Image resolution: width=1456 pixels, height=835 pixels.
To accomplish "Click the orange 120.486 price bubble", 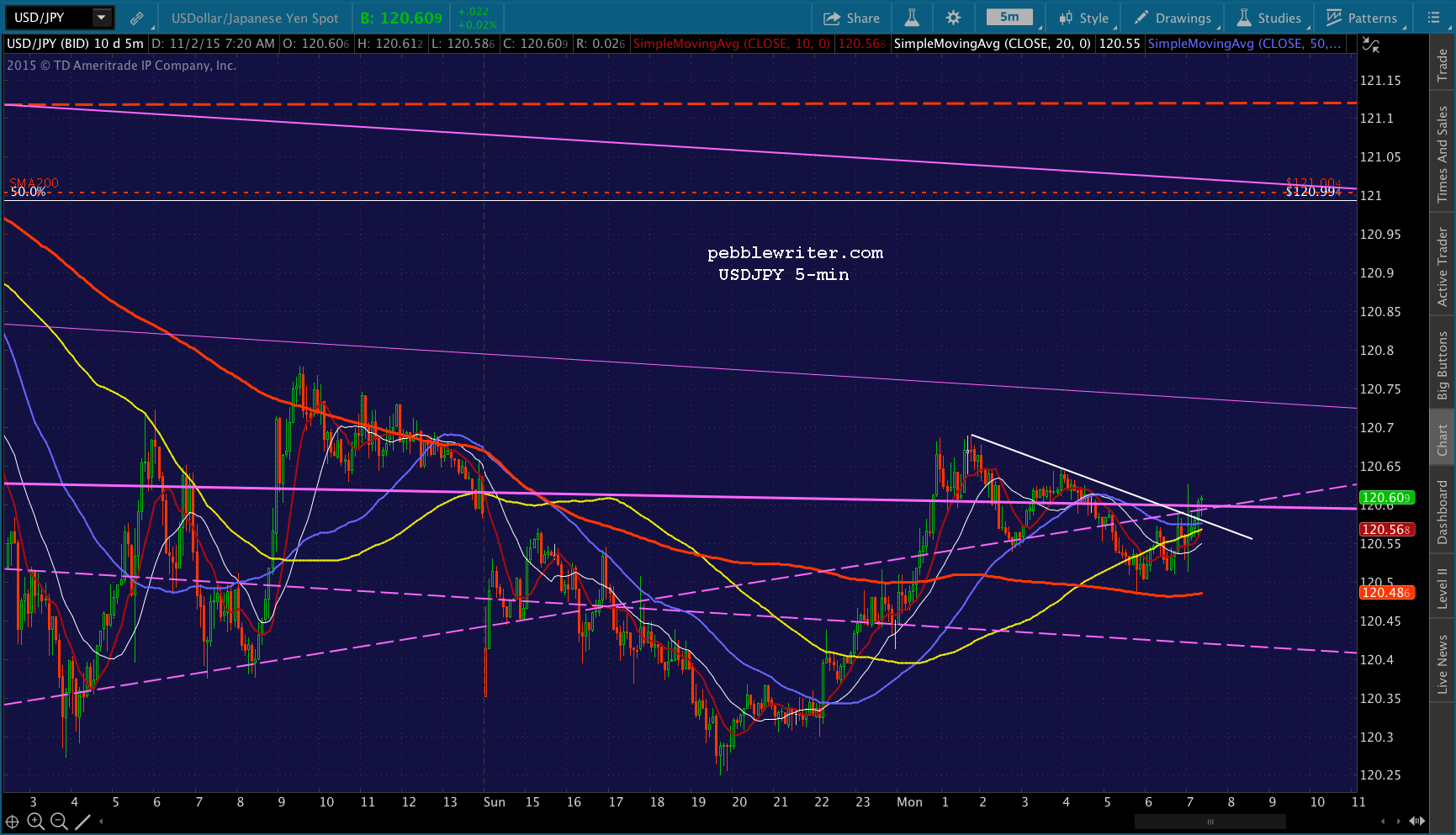I will (x=1386, y=593).
